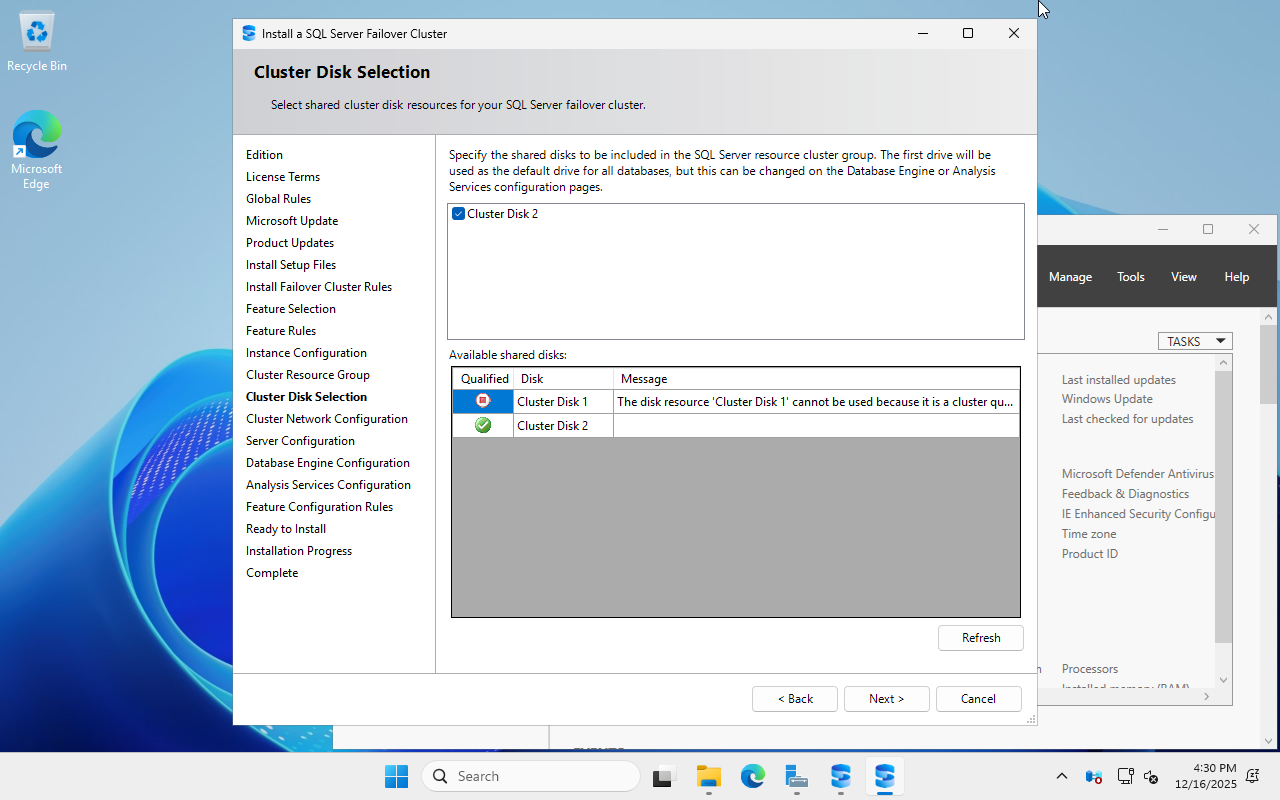Launch the Microsoft Edge desktop shortcut
1280x800 pixels.
tap(36, 132)
